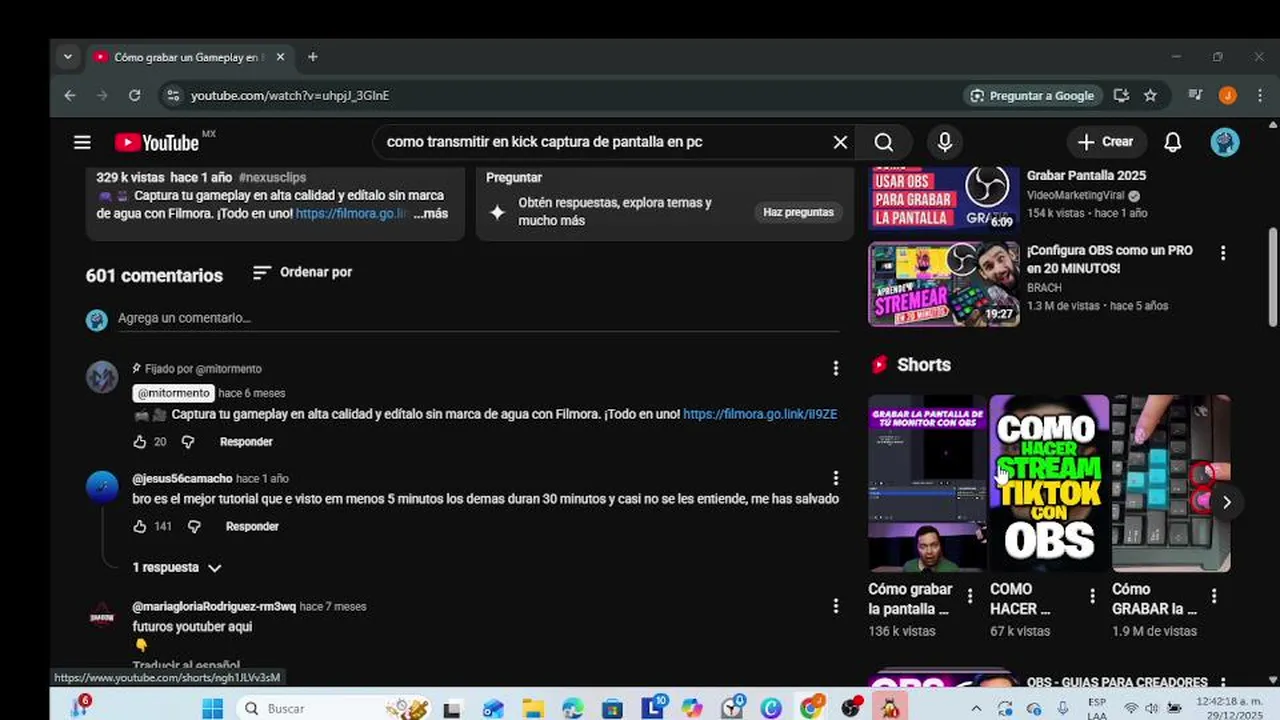Click Agrega un comentario field
This screenshot has width=1280, height=720.
pyautogui.click(x=478, y=318)
